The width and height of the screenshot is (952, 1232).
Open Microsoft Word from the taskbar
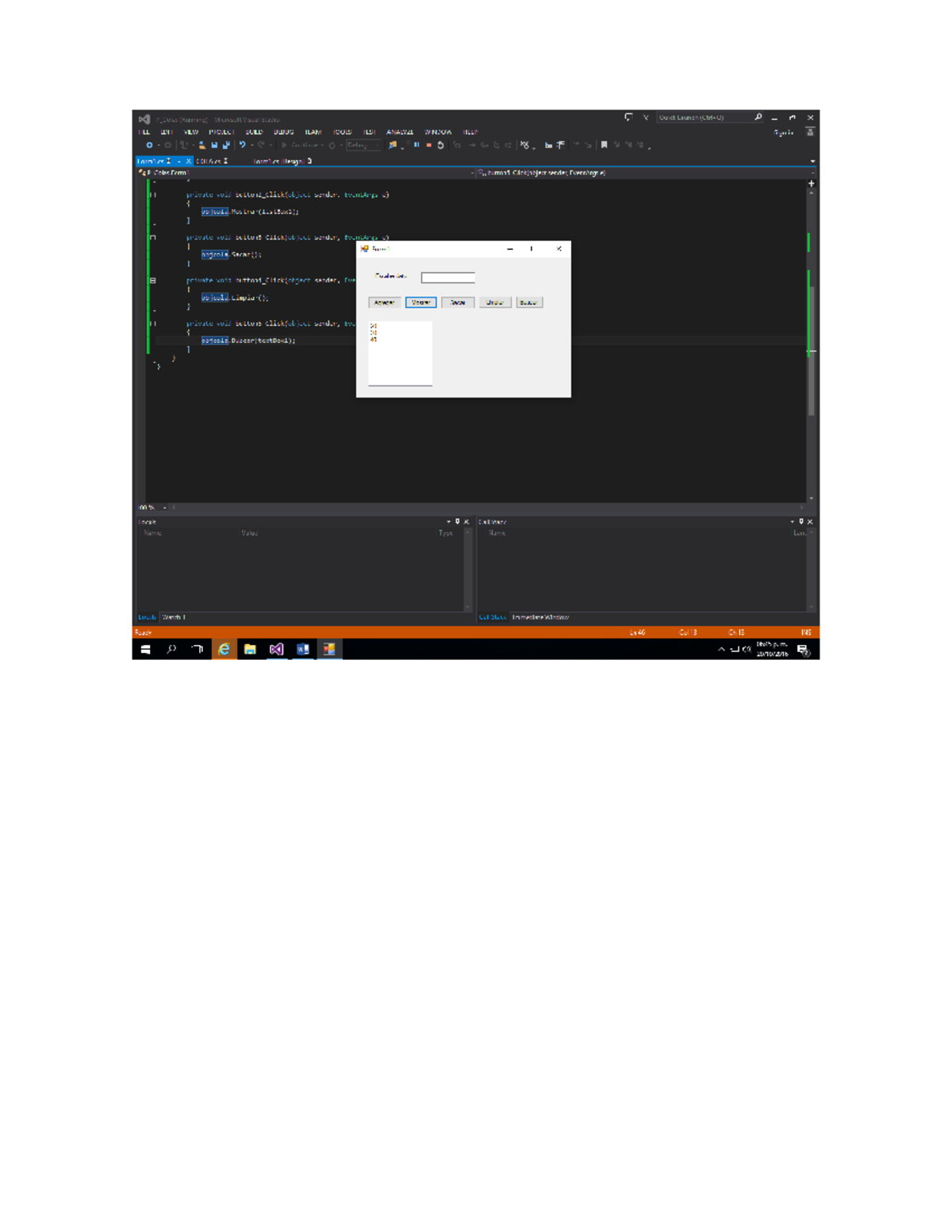[301, 650]
